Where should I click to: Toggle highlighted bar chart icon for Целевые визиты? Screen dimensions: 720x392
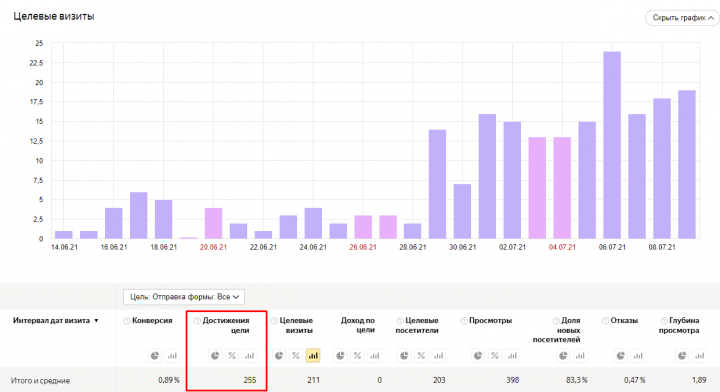[313, 356]
